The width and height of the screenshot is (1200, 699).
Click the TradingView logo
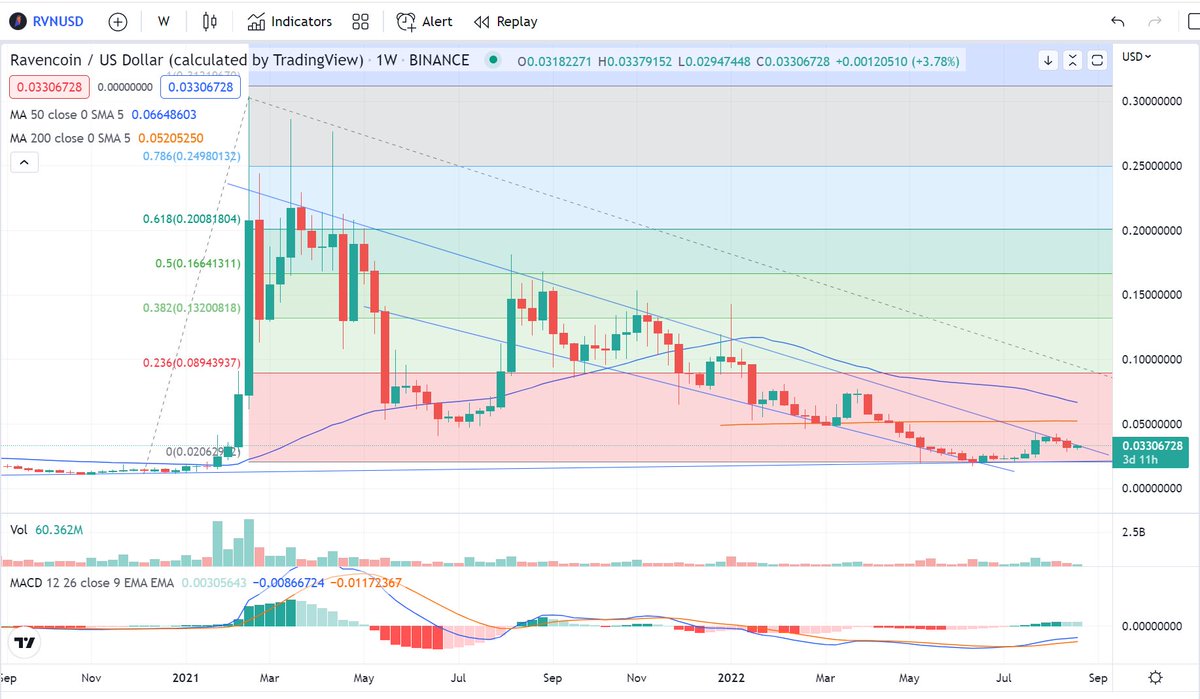pos(27,643)
